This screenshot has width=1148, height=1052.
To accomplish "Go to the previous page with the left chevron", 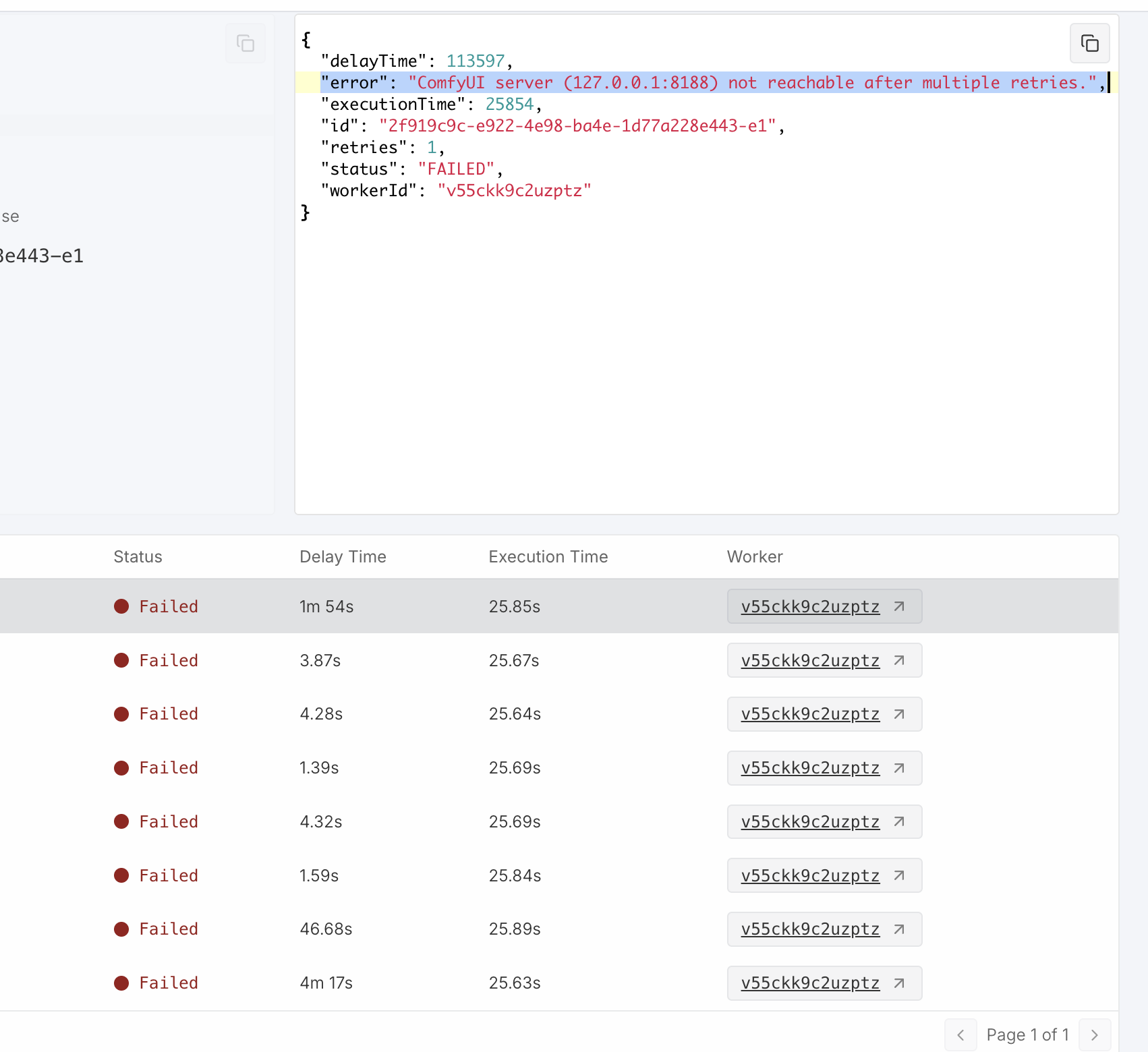I will (x=960, y=1034).
